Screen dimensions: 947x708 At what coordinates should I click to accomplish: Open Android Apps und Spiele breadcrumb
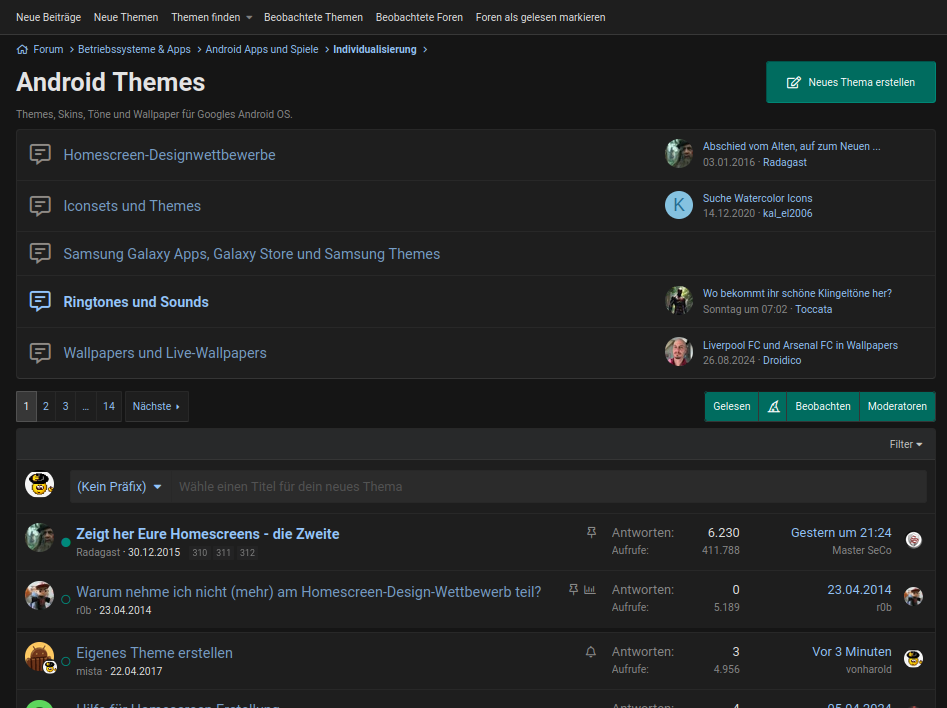click(x=262, y=50)
